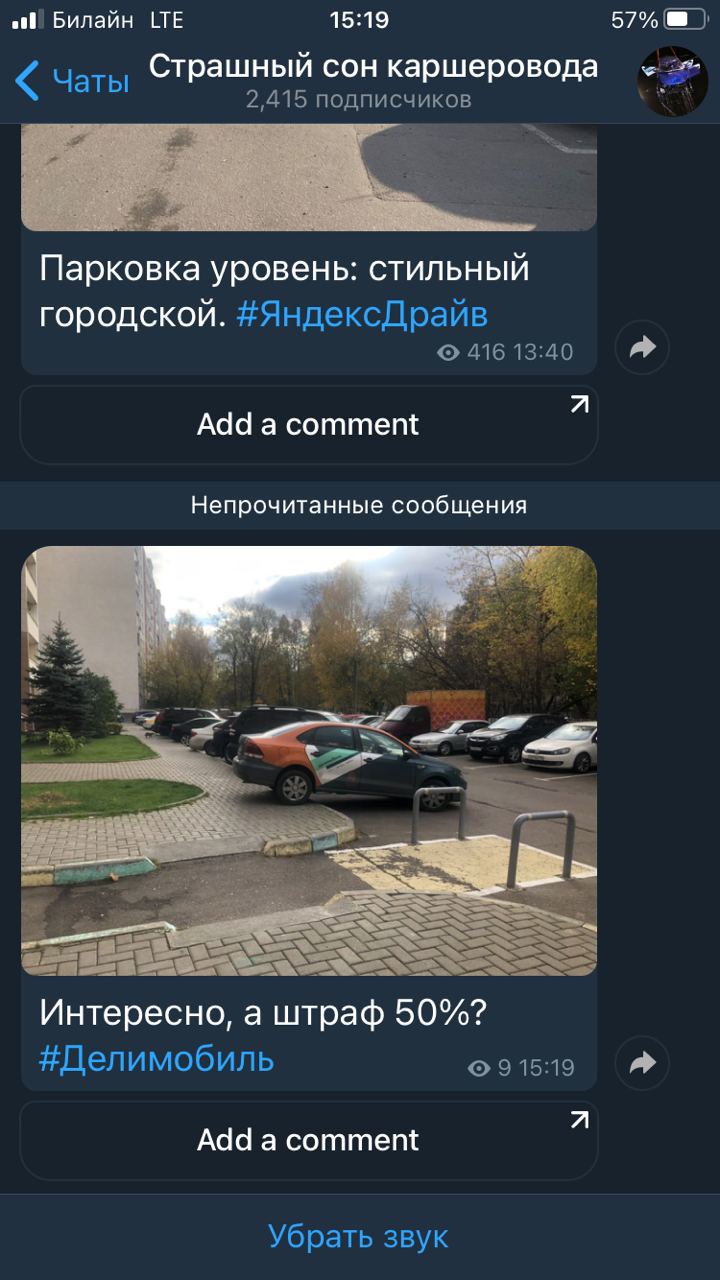
Task: Tap the battery indicator in status bar
Action: point(685,20)
